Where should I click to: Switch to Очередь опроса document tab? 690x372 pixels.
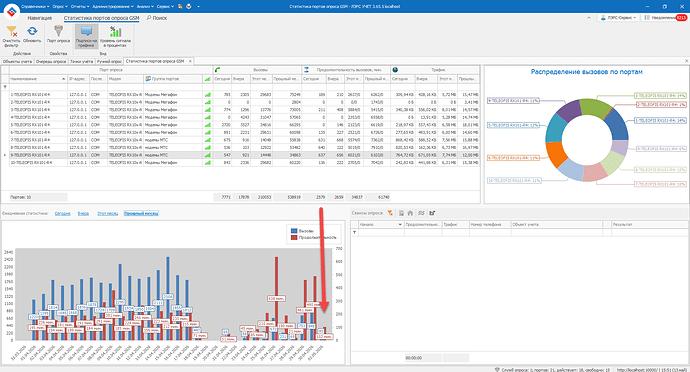click(51, 61)
